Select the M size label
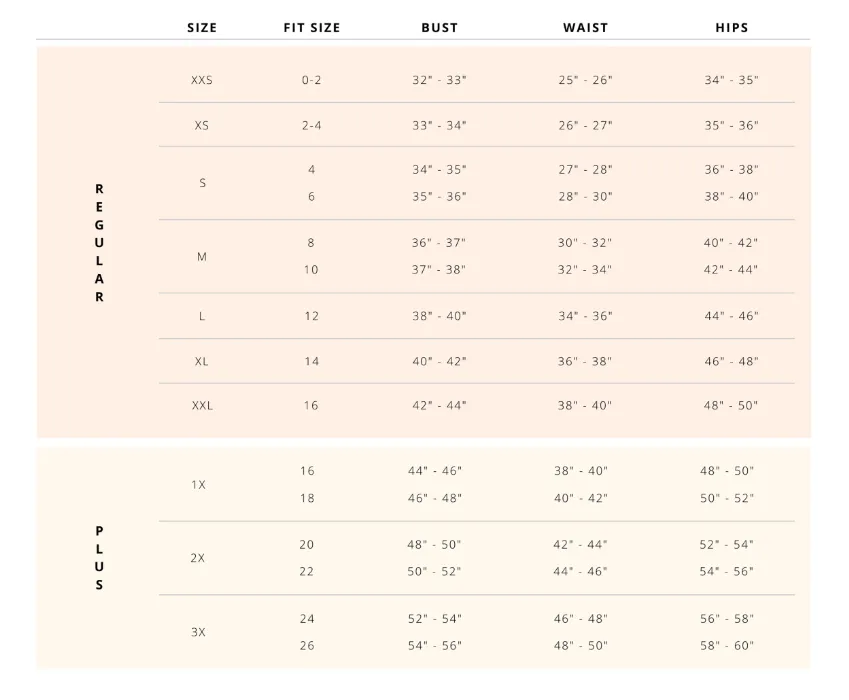The width and height of the screenshot is (849, 700). pos(202,257)
